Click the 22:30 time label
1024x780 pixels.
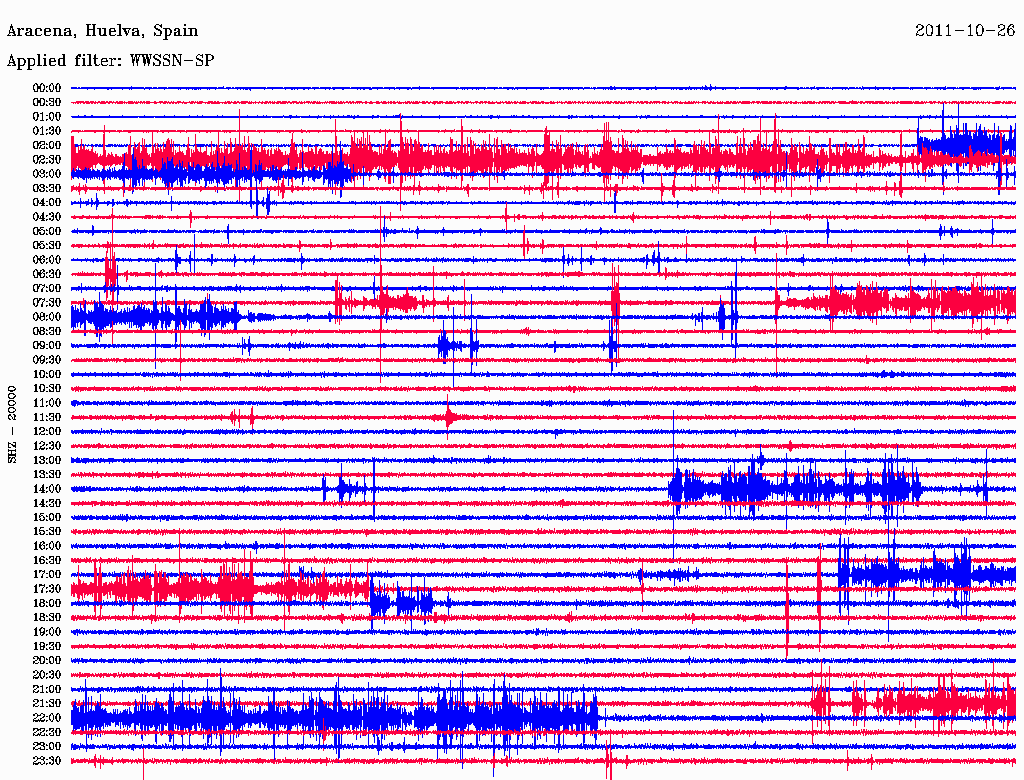(x=46, y=732)
